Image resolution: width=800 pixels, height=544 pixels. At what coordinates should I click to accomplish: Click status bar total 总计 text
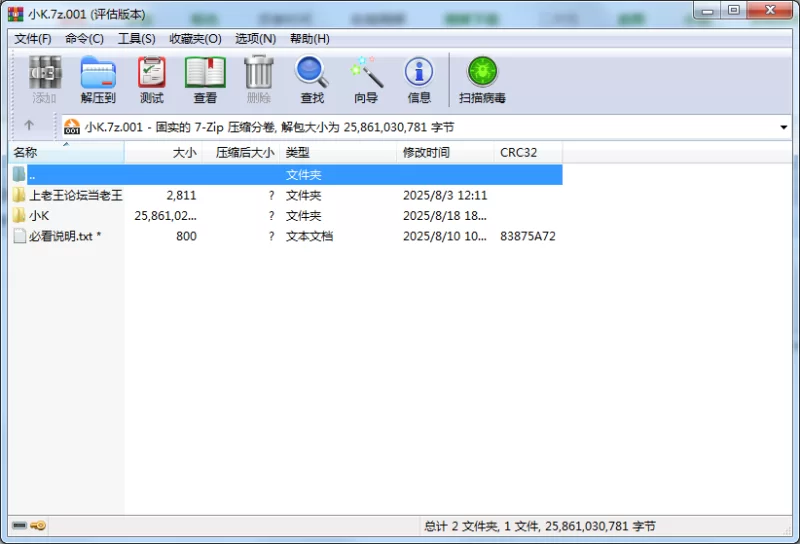(540, 526)
